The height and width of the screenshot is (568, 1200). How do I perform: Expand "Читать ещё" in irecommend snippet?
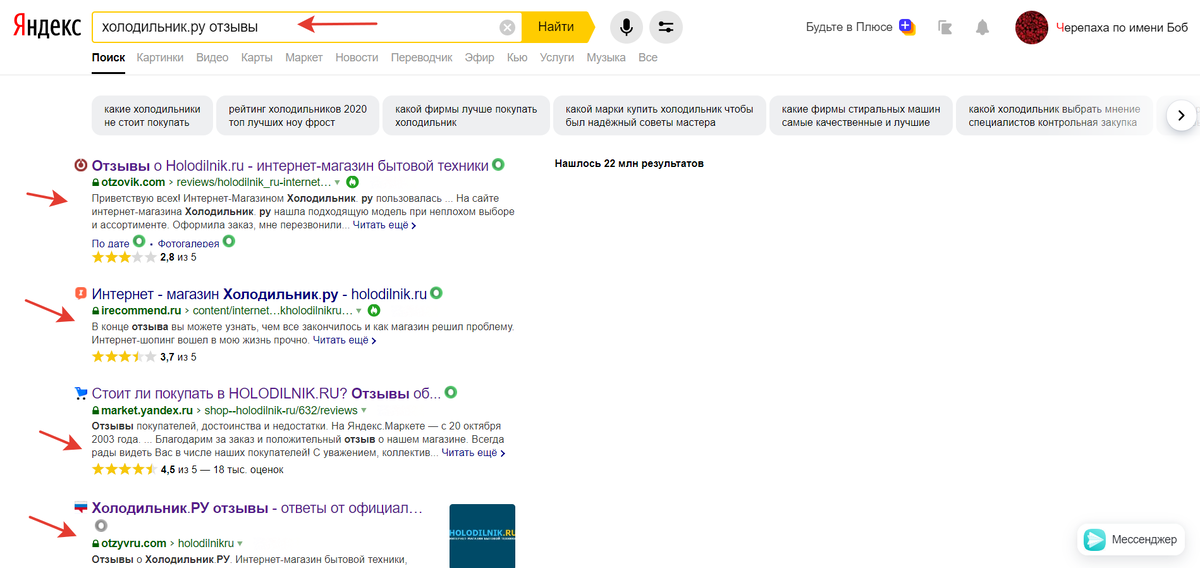click(345, 340)
